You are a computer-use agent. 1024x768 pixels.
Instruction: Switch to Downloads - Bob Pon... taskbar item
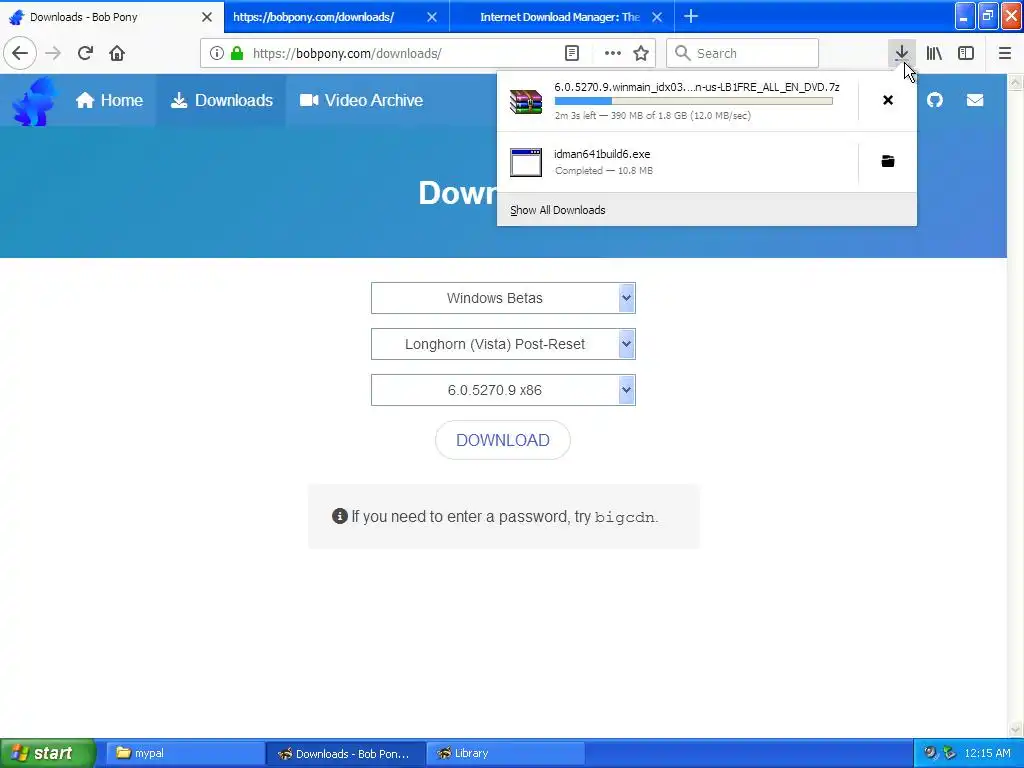pos(345,753)
